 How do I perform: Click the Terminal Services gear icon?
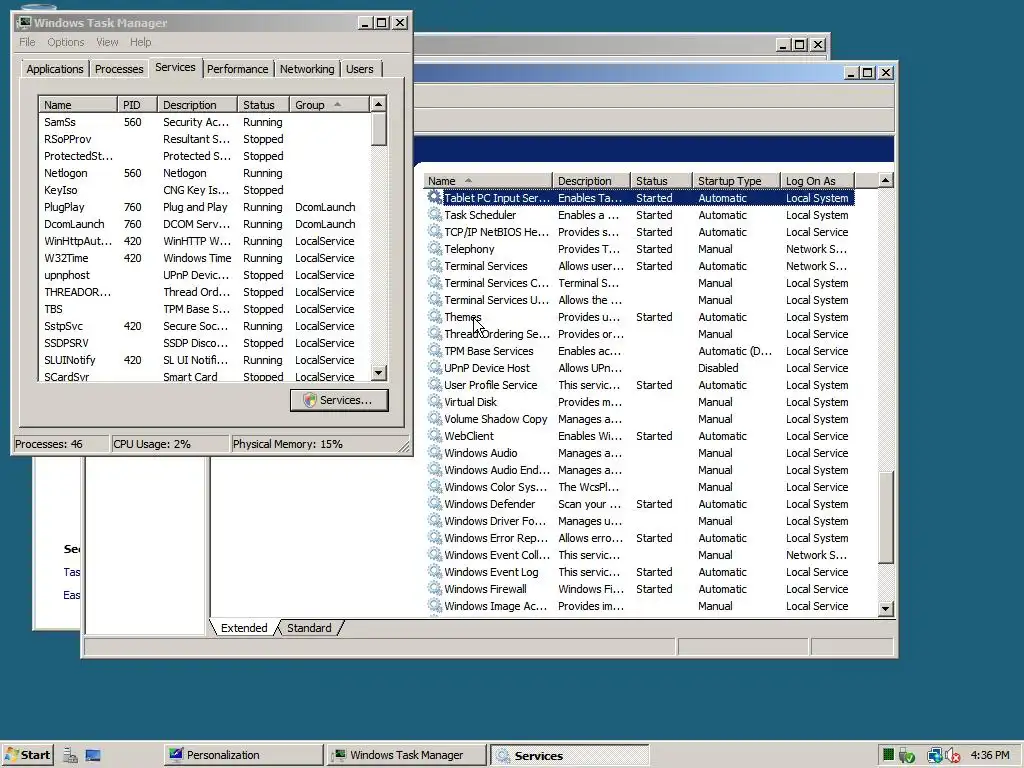434,265
